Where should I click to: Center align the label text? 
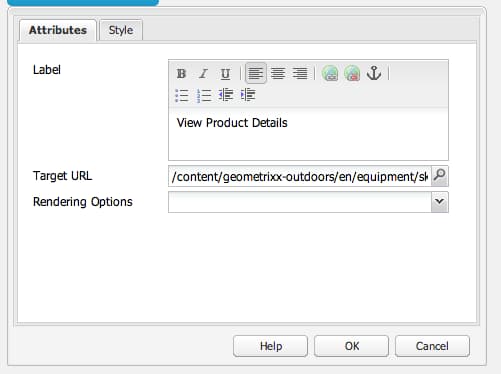(278, 73)
